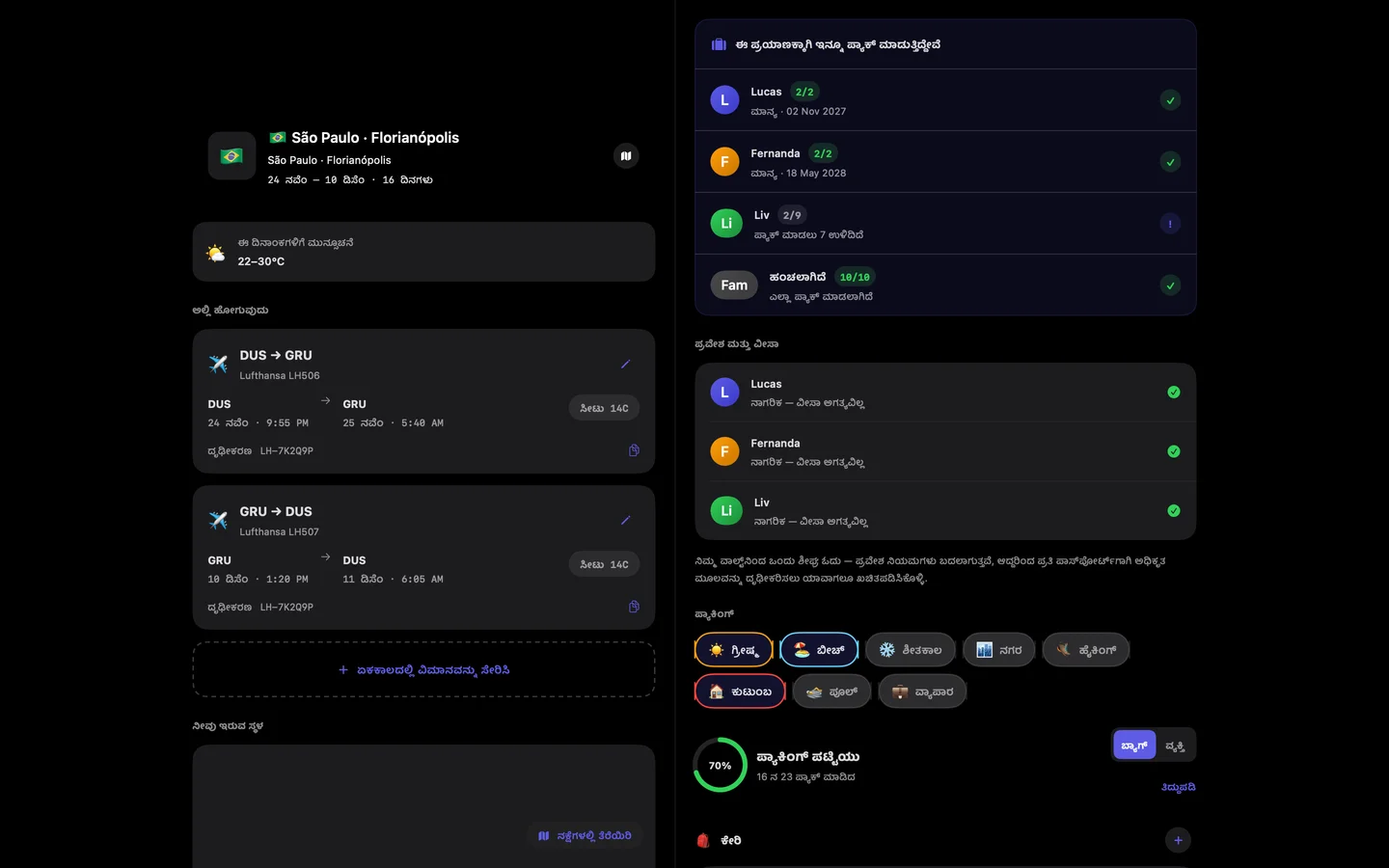
Task: Click the airplane icon on the DUS → GRU card
Action: pos(219,365)
